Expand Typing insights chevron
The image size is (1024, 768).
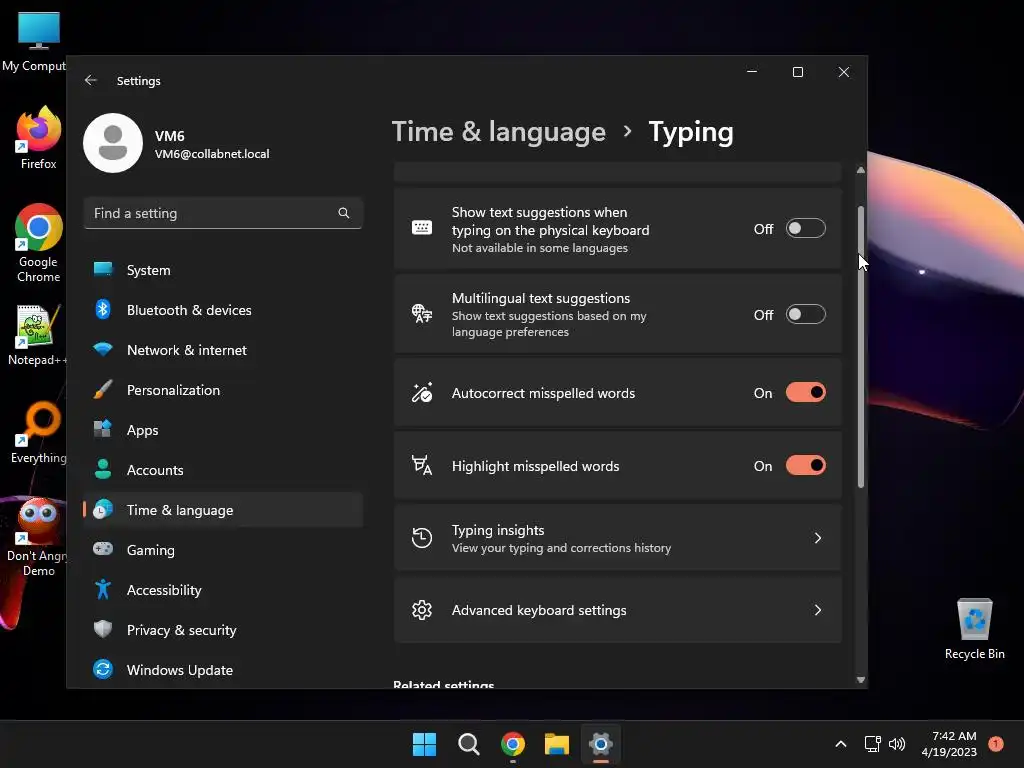[x=818, y=538]
